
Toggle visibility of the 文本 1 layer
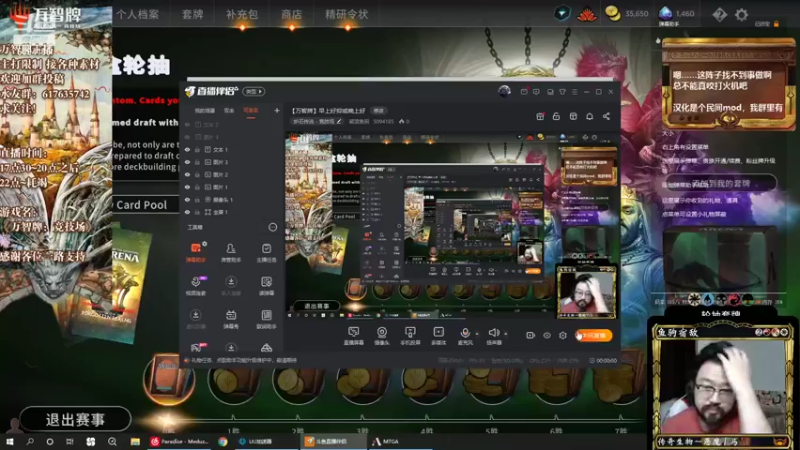pyautogui.click(x=187, y=150)
